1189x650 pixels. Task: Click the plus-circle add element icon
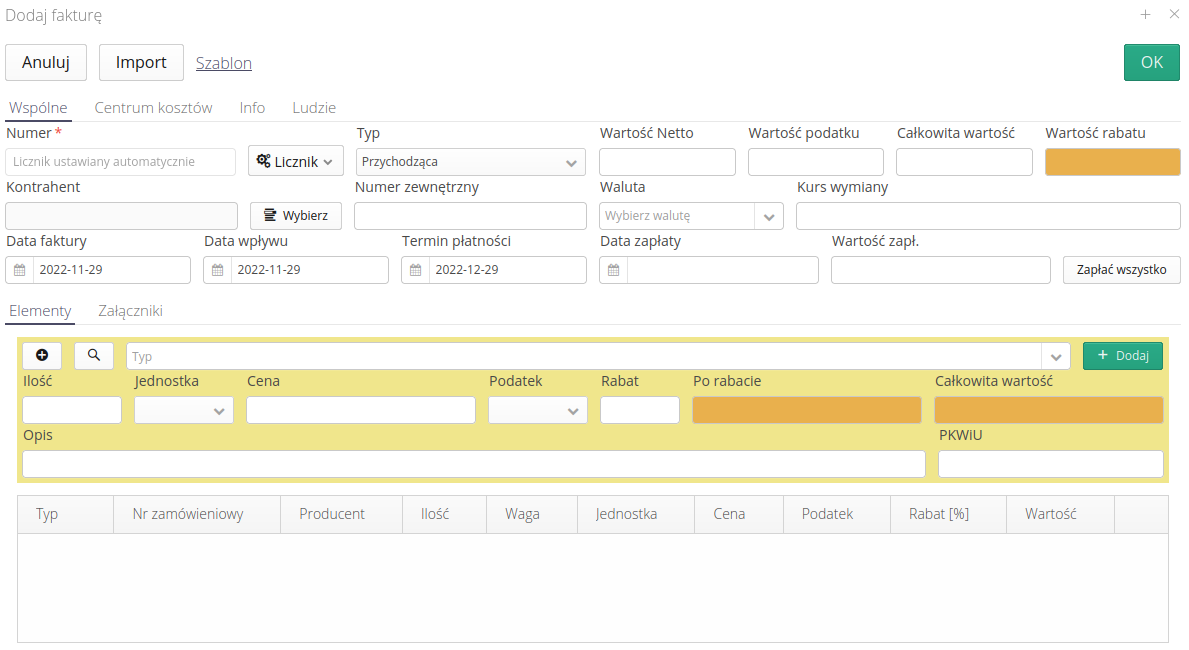pyautogui.click(x=42, y=355)
